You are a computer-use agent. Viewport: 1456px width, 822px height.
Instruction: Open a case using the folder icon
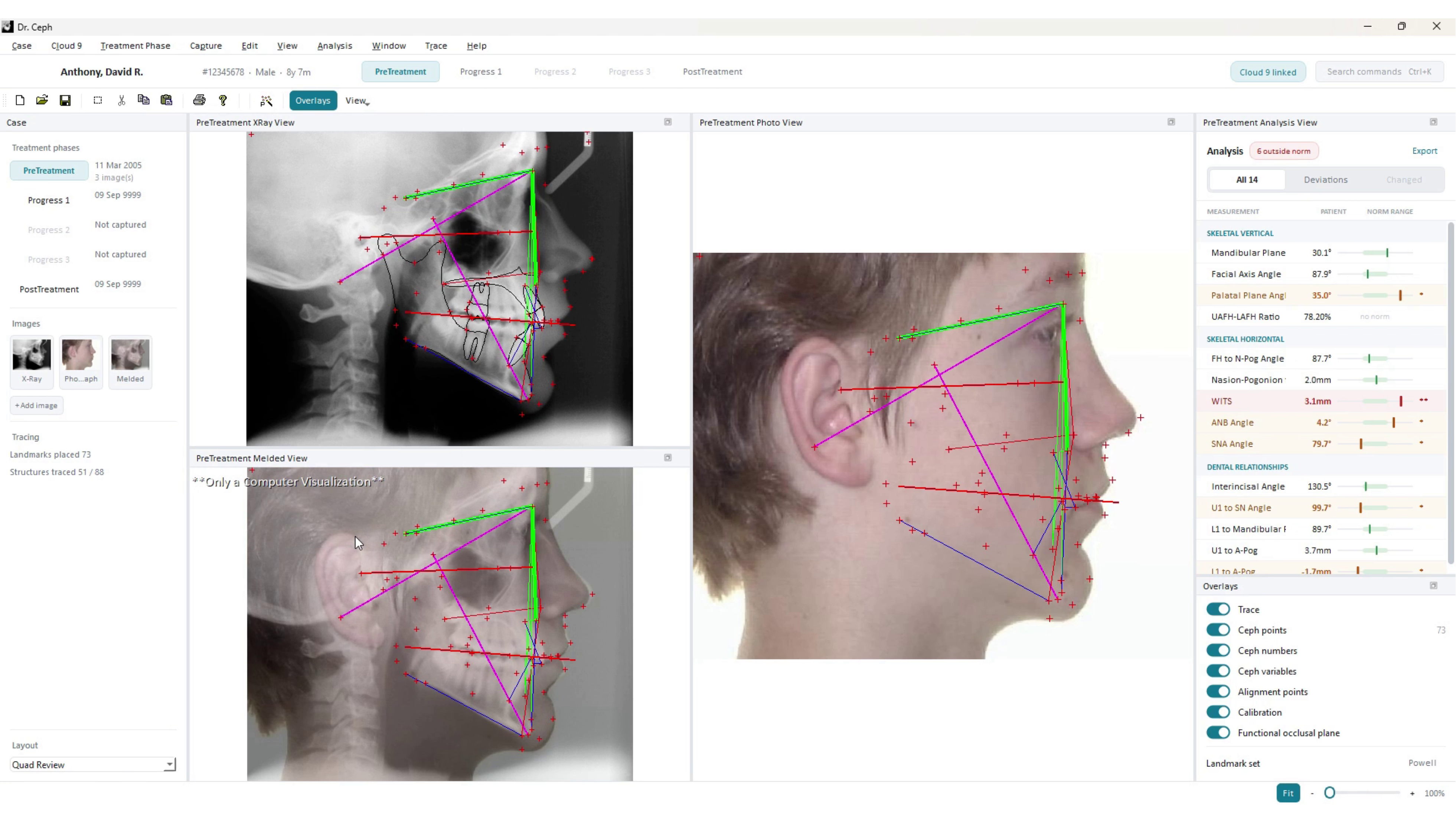point(42,101)
